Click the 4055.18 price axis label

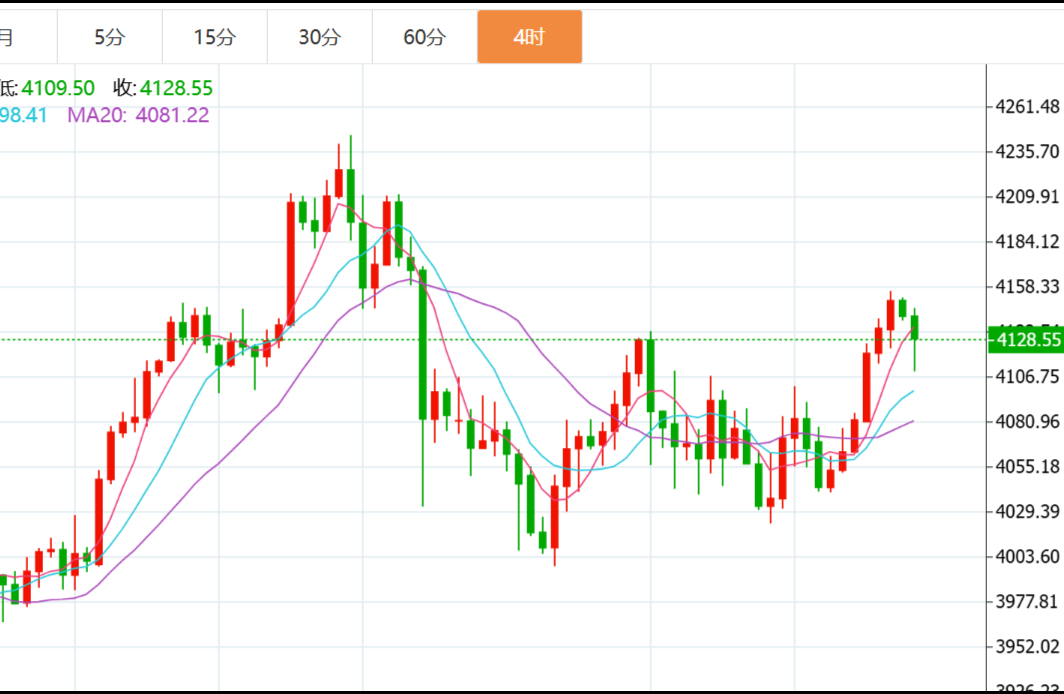[1027, 467]
